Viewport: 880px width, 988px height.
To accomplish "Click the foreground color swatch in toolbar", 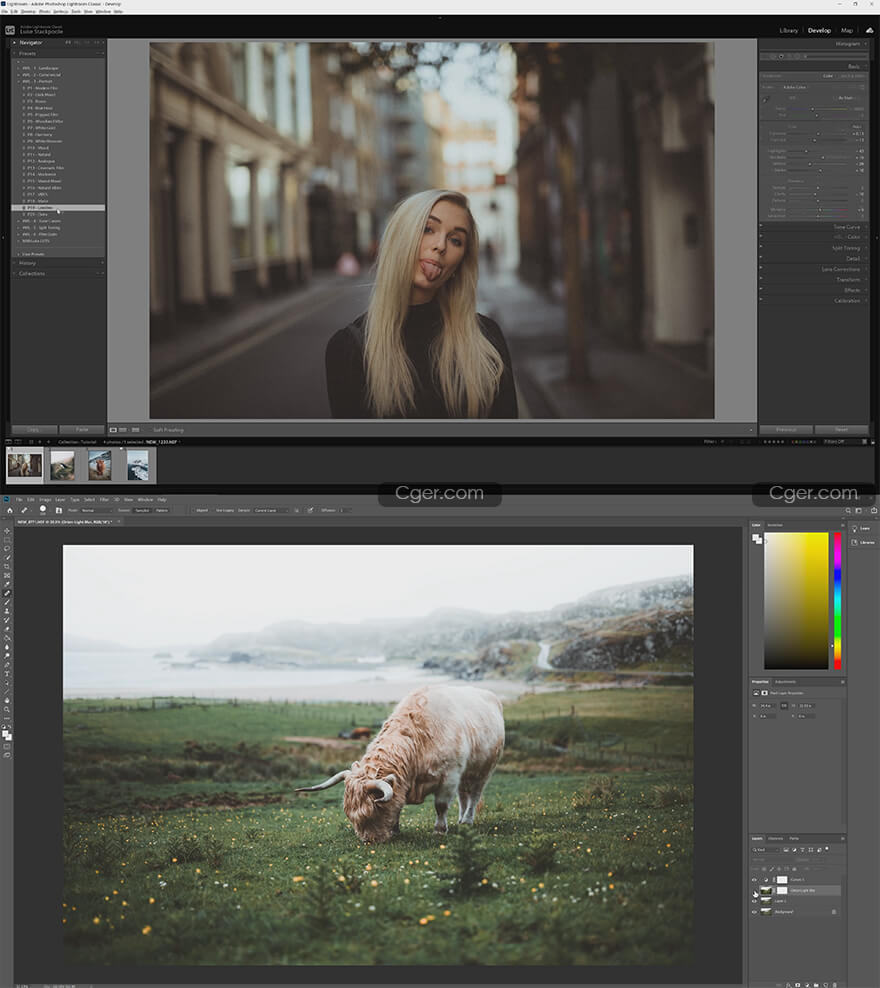I will pyautogui.click(x=5, y=733).
